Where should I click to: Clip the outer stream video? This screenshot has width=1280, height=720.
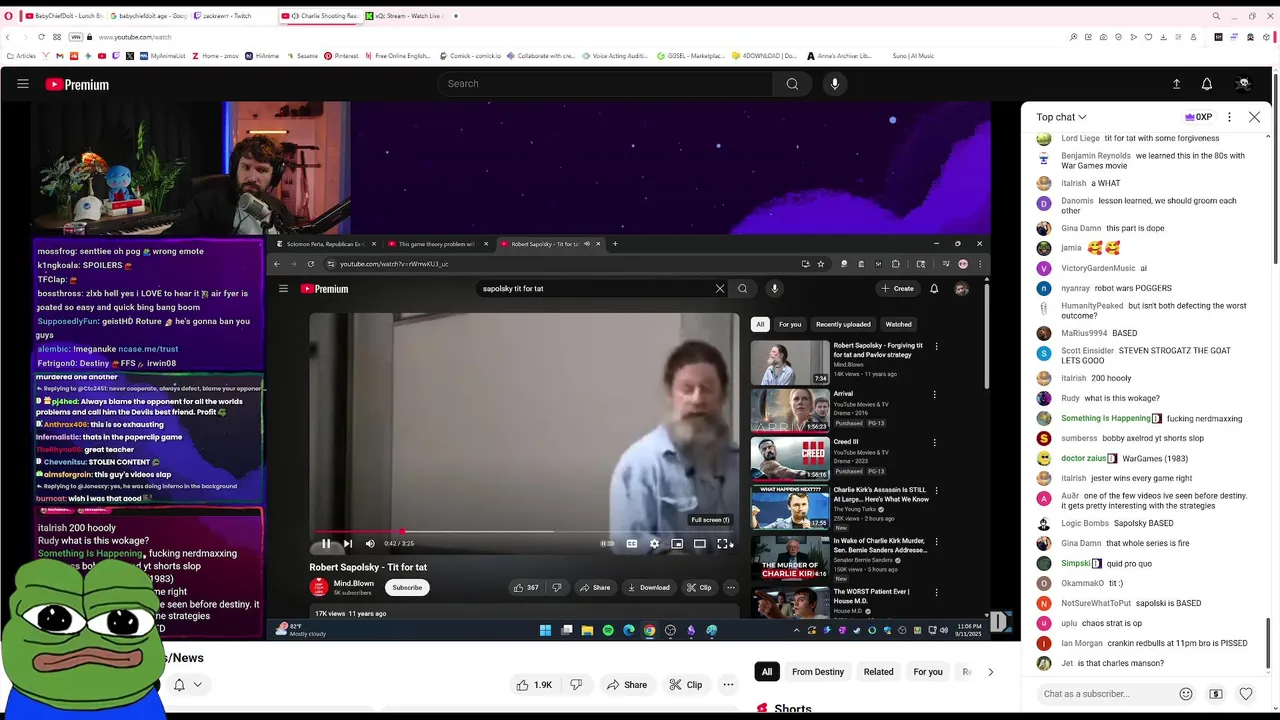pos(686,685)
